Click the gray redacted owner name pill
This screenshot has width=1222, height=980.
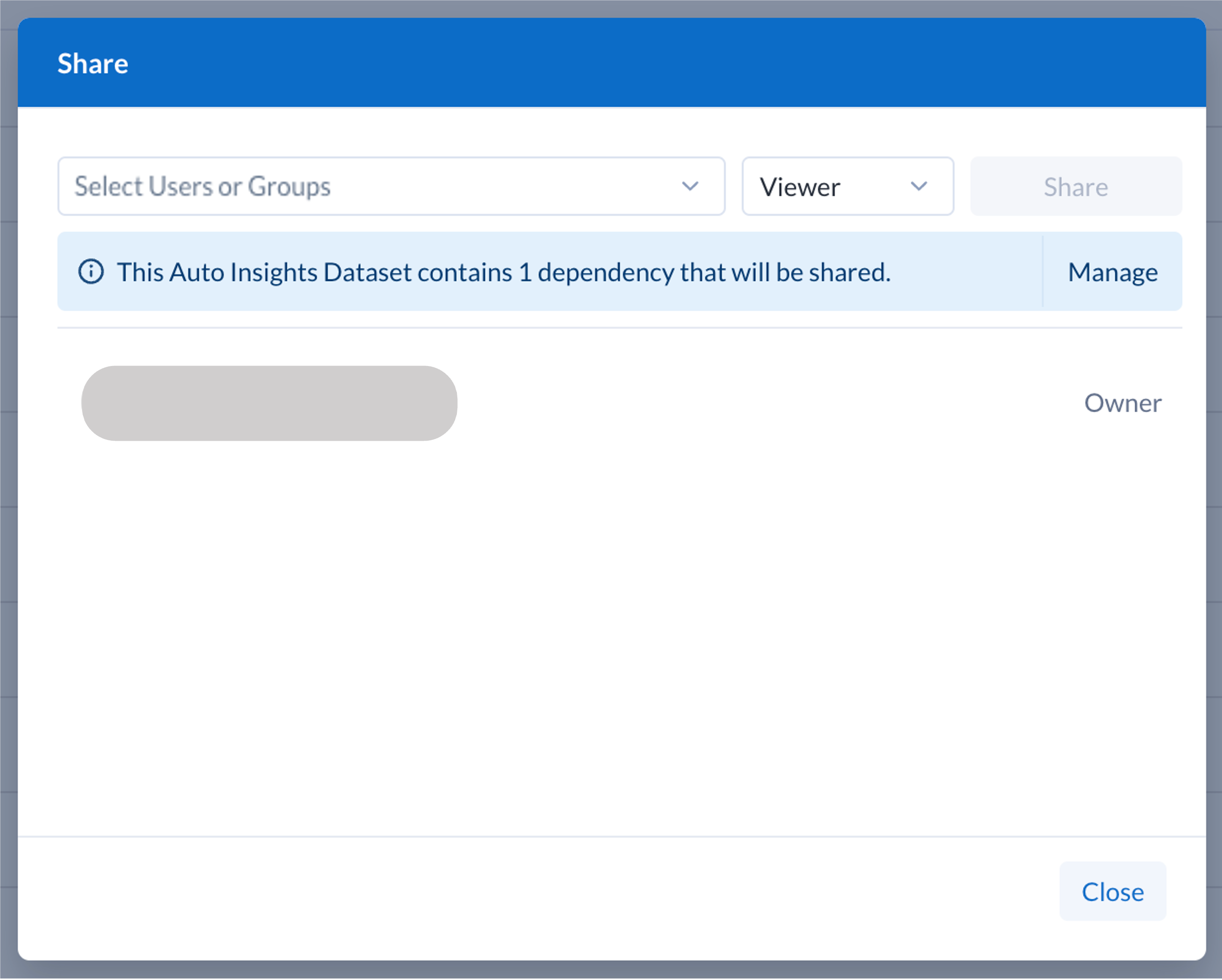pyautogui.click(x=269, y=403)
